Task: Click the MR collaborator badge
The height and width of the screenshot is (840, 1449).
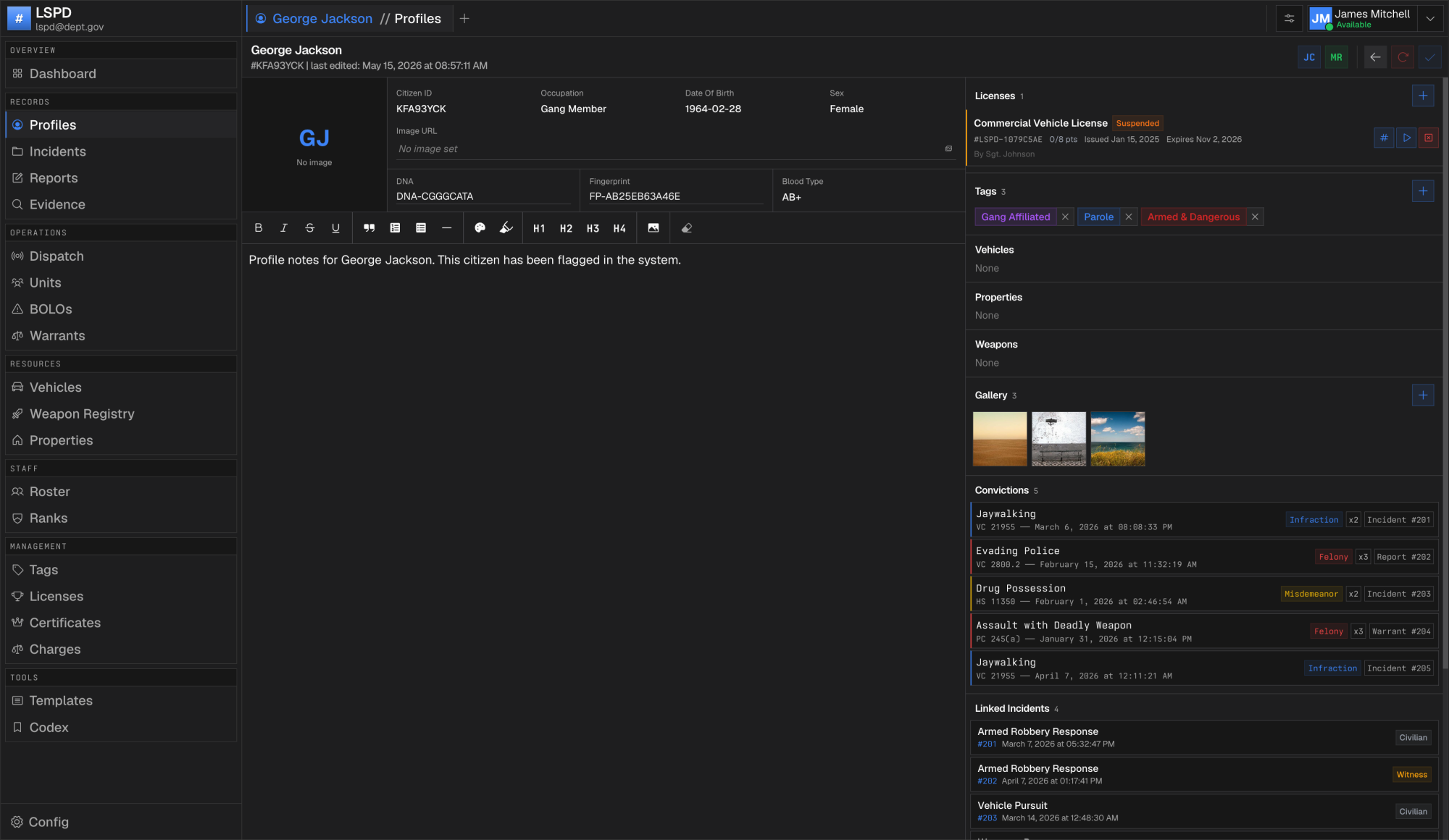Action: click(1336, 57)
